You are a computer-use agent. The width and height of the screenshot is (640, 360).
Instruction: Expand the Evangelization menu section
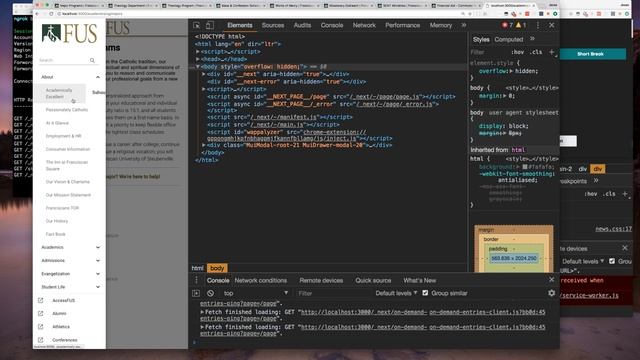tap(98, 273)
